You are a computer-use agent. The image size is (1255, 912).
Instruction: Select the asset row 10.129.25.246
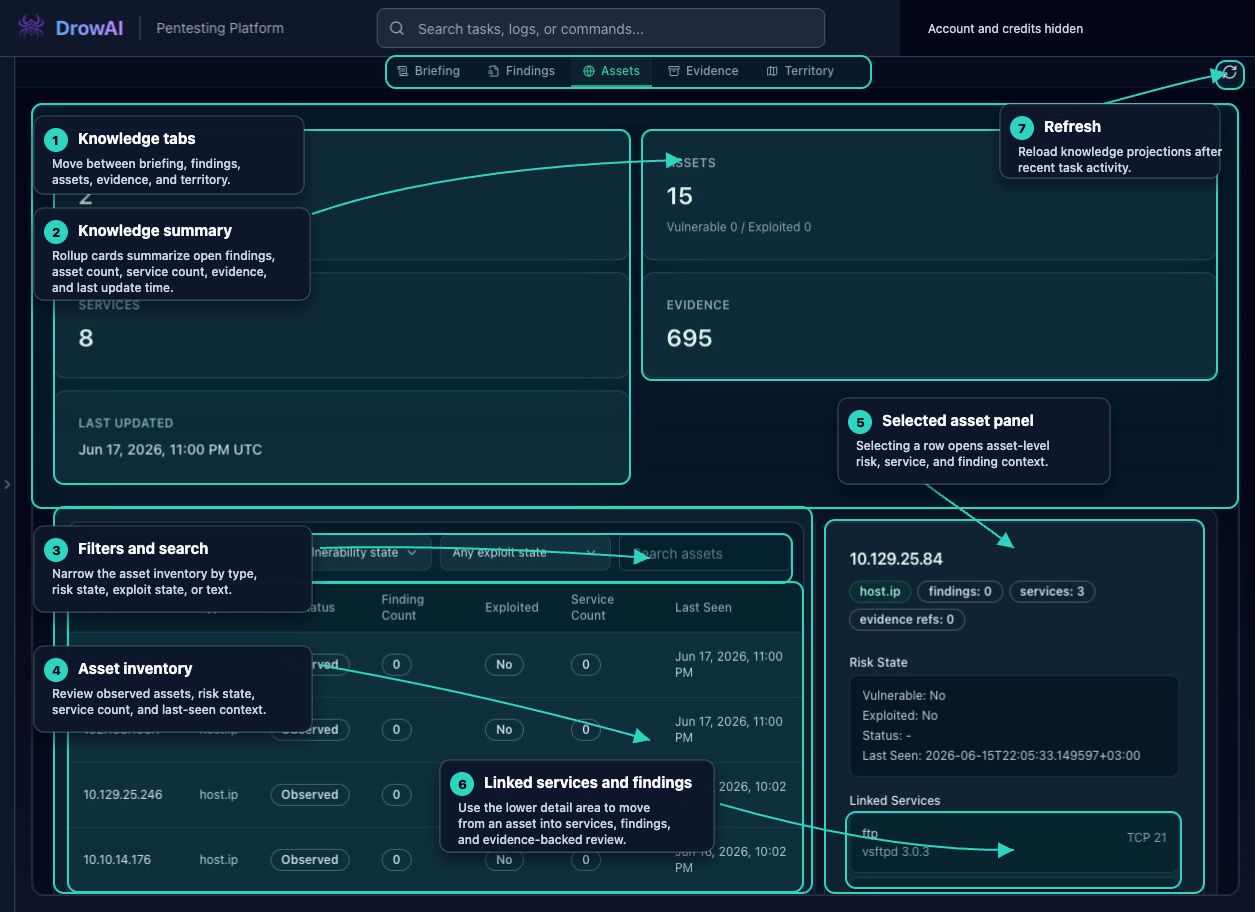click(x=435, y=795)
